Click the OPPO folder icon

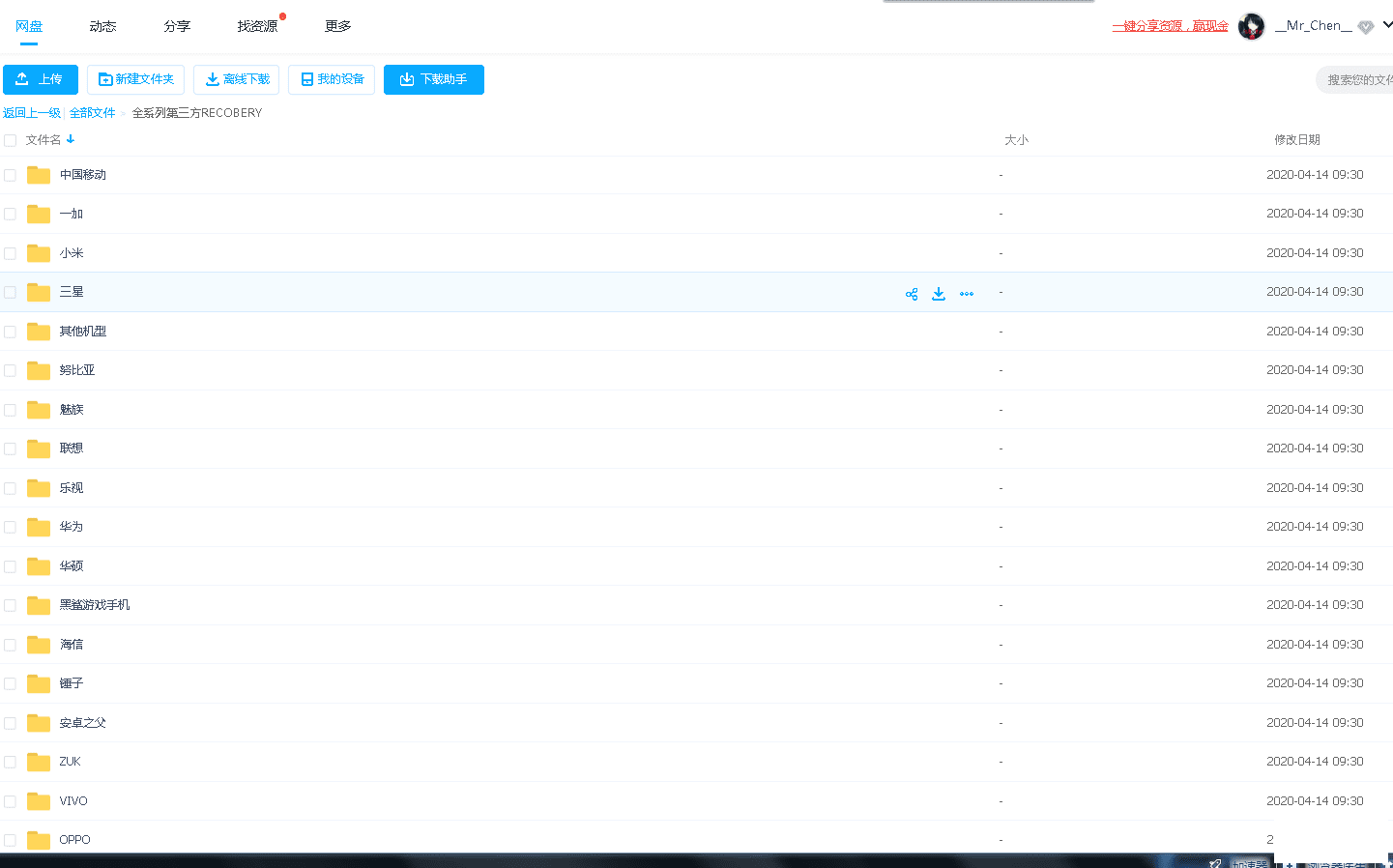point(39,840)
